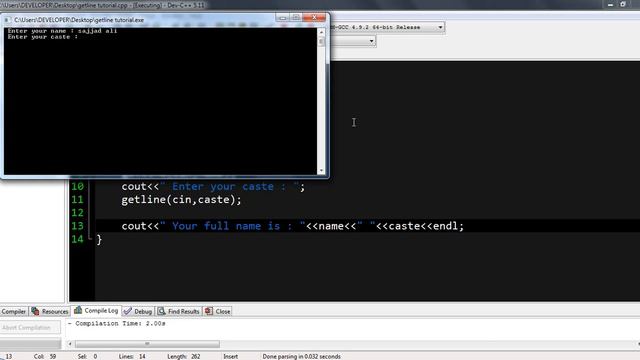The height and width of the screenshot is (360, 640).
Task: Click the Find Results magnifier icon
Action: click(x=162, y=311)
